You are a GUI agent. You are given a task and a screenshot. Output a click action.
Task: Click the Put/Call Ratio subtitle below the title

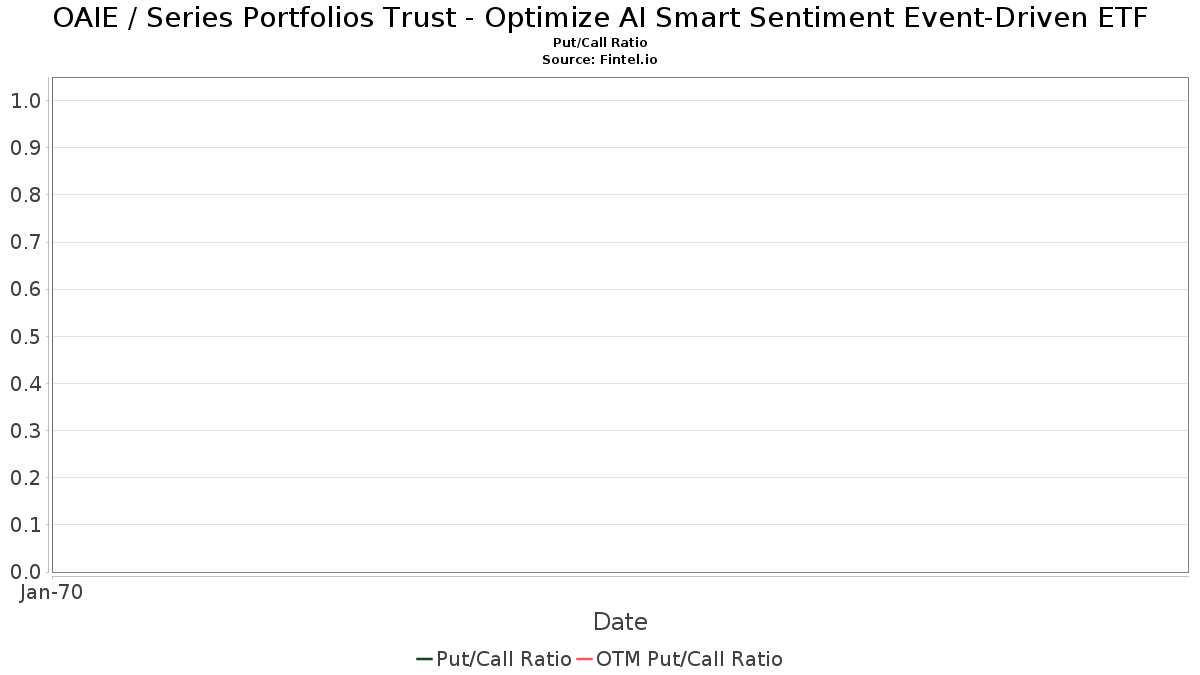click(x=600, y=43)
